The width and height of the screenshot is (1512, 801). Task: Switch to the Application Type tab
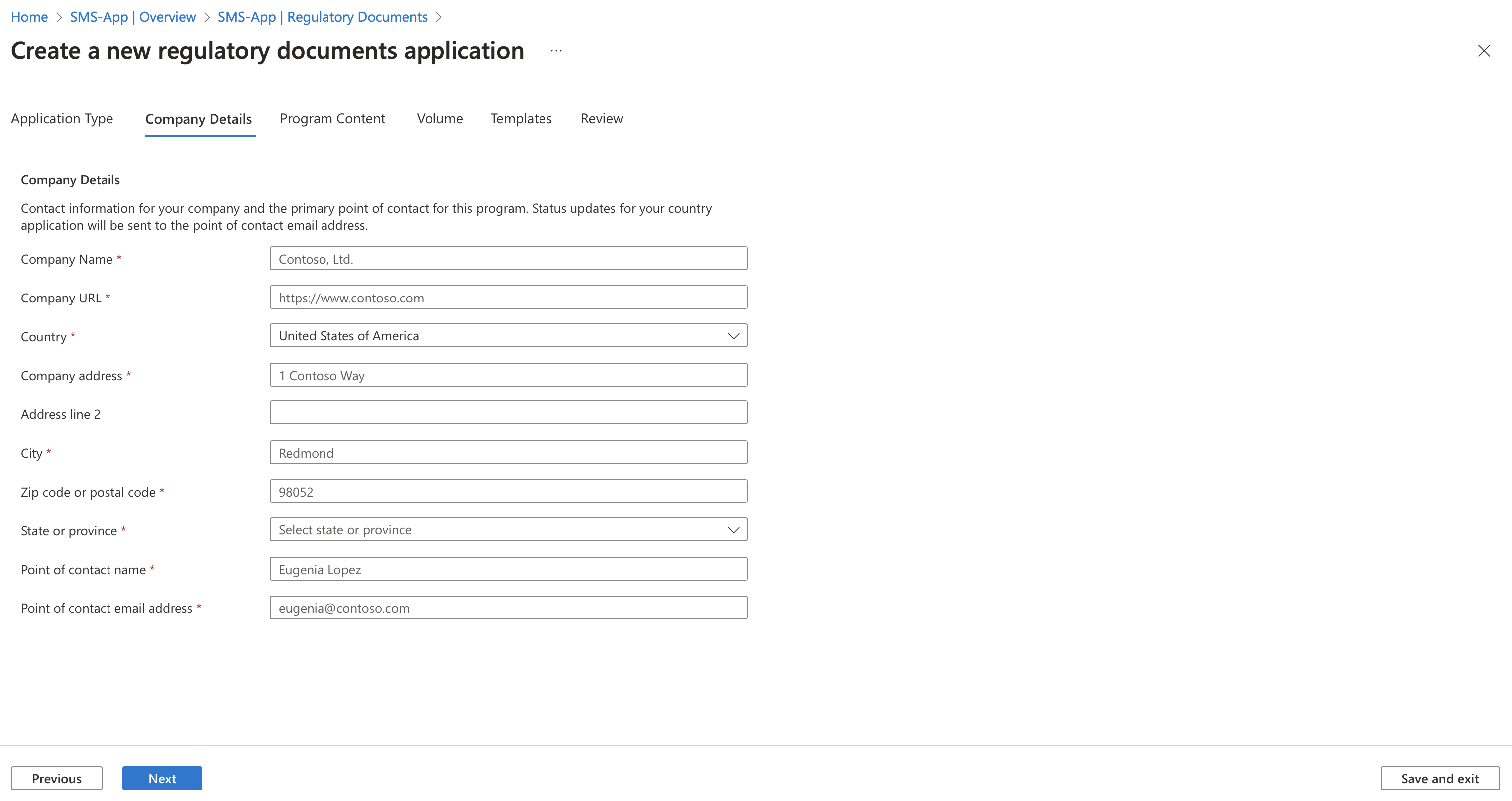coord(62,118)
